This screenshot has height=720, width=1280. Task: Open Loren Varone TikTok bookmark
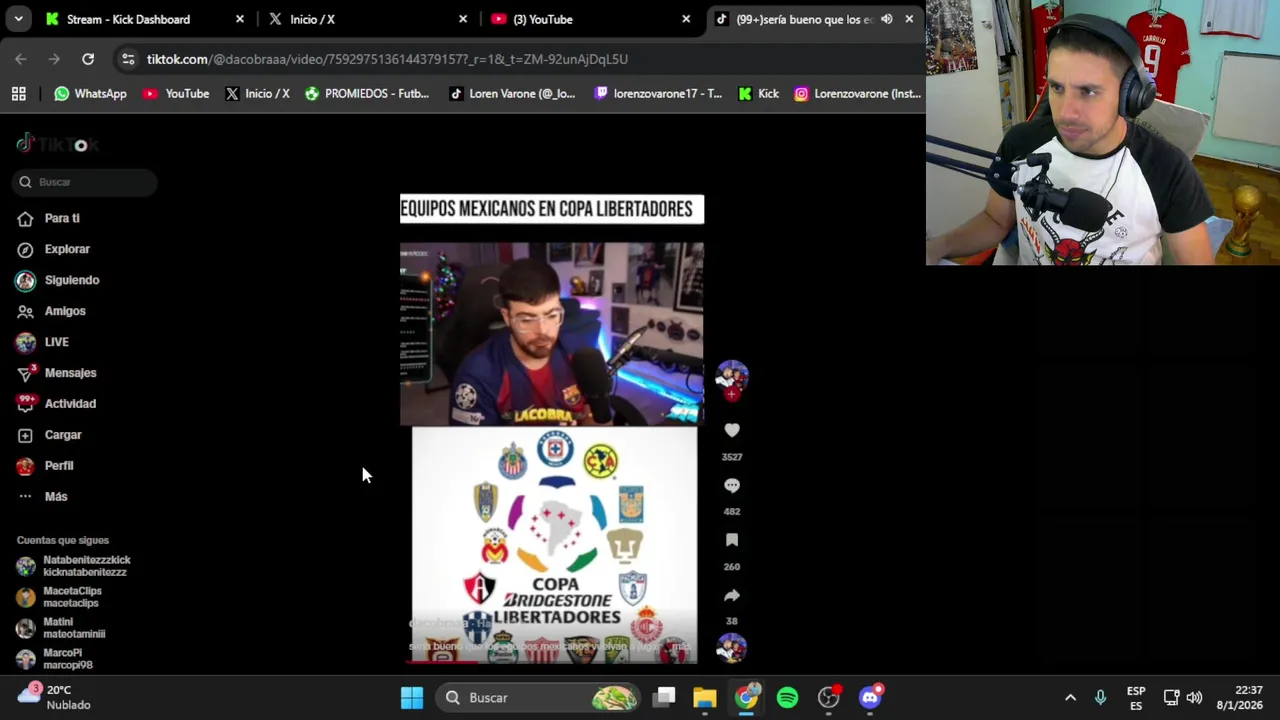[512, 94]
